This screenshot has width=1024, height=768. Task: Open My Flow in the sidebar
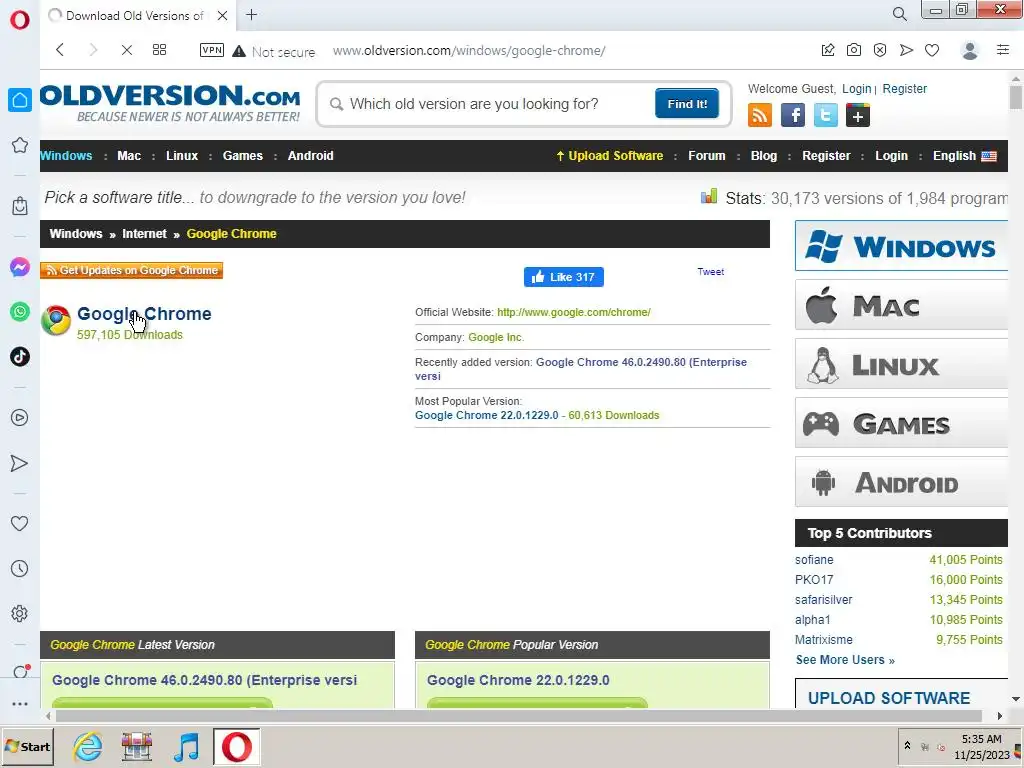click(20, 463)
